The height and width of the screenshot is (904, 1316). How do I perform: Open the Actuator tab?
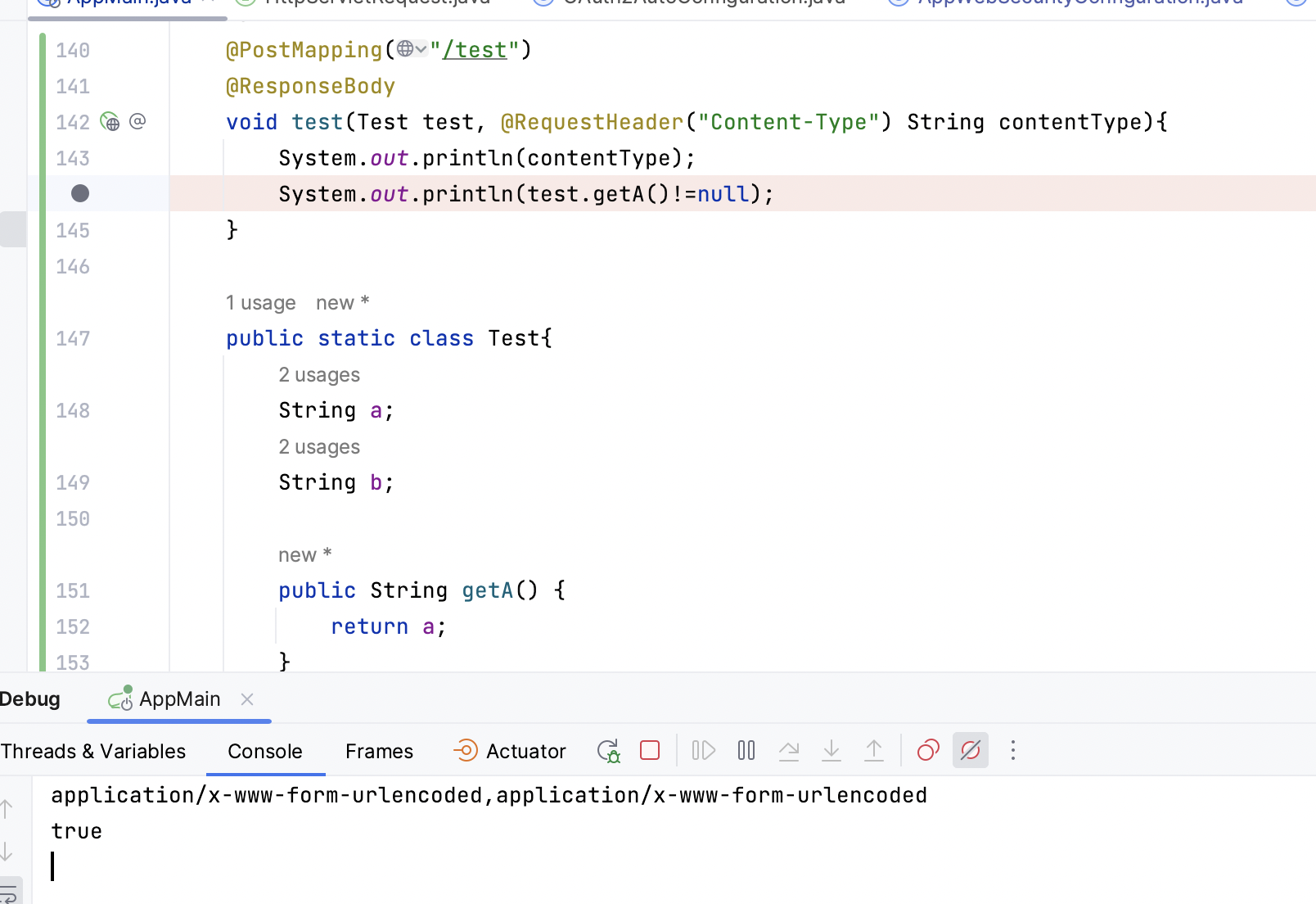[510, 751]
